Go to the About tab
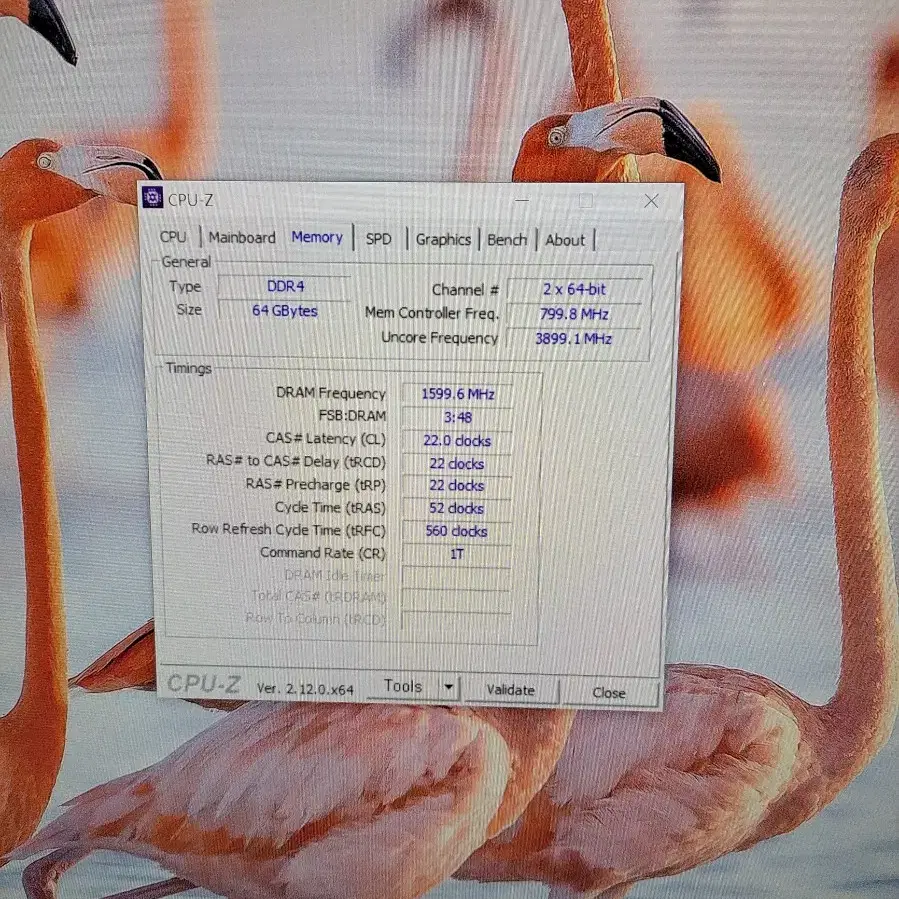This screenshot has height=899, width=899. point(565,240)
